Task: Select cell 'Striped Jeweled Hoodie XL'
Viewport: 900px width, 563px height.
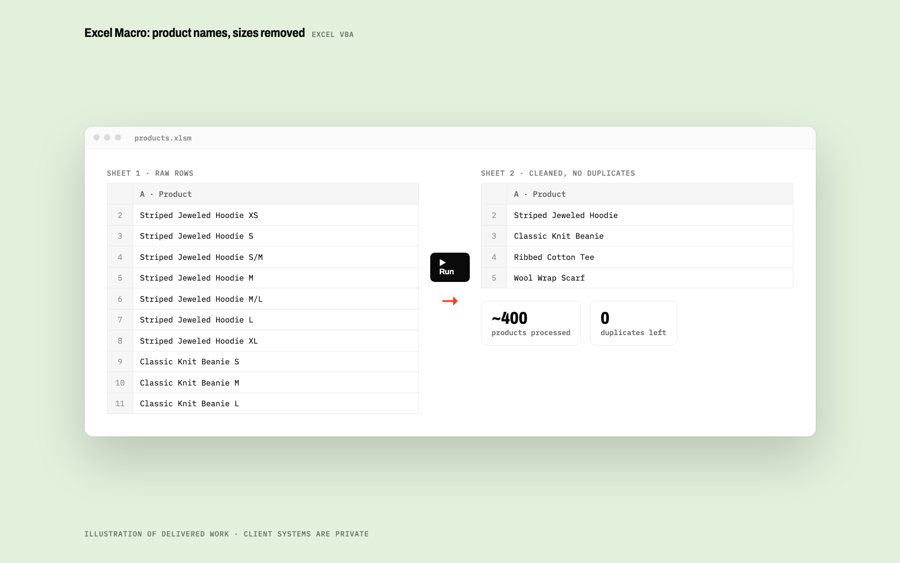Action: coord(276,341)
